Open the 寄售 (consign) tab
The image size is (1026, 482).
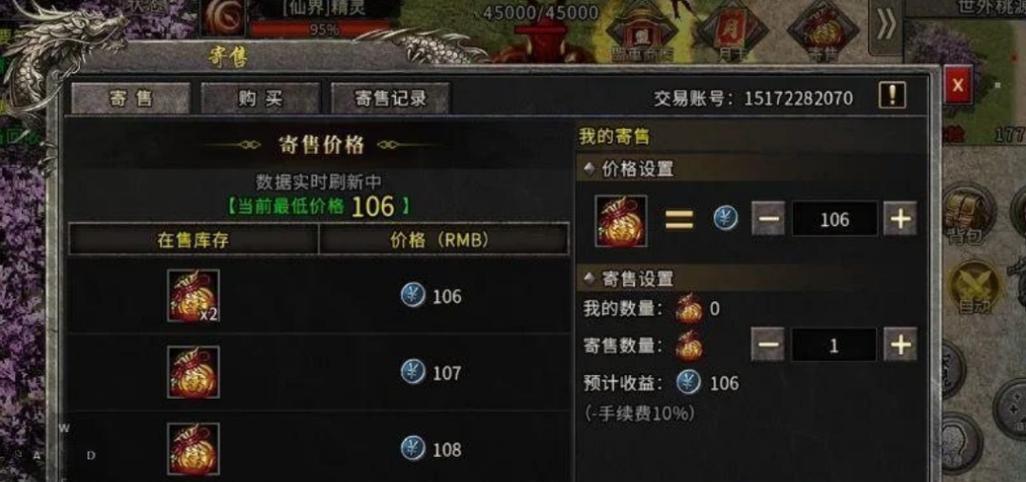pyautogui.click(x=130, y=98)
